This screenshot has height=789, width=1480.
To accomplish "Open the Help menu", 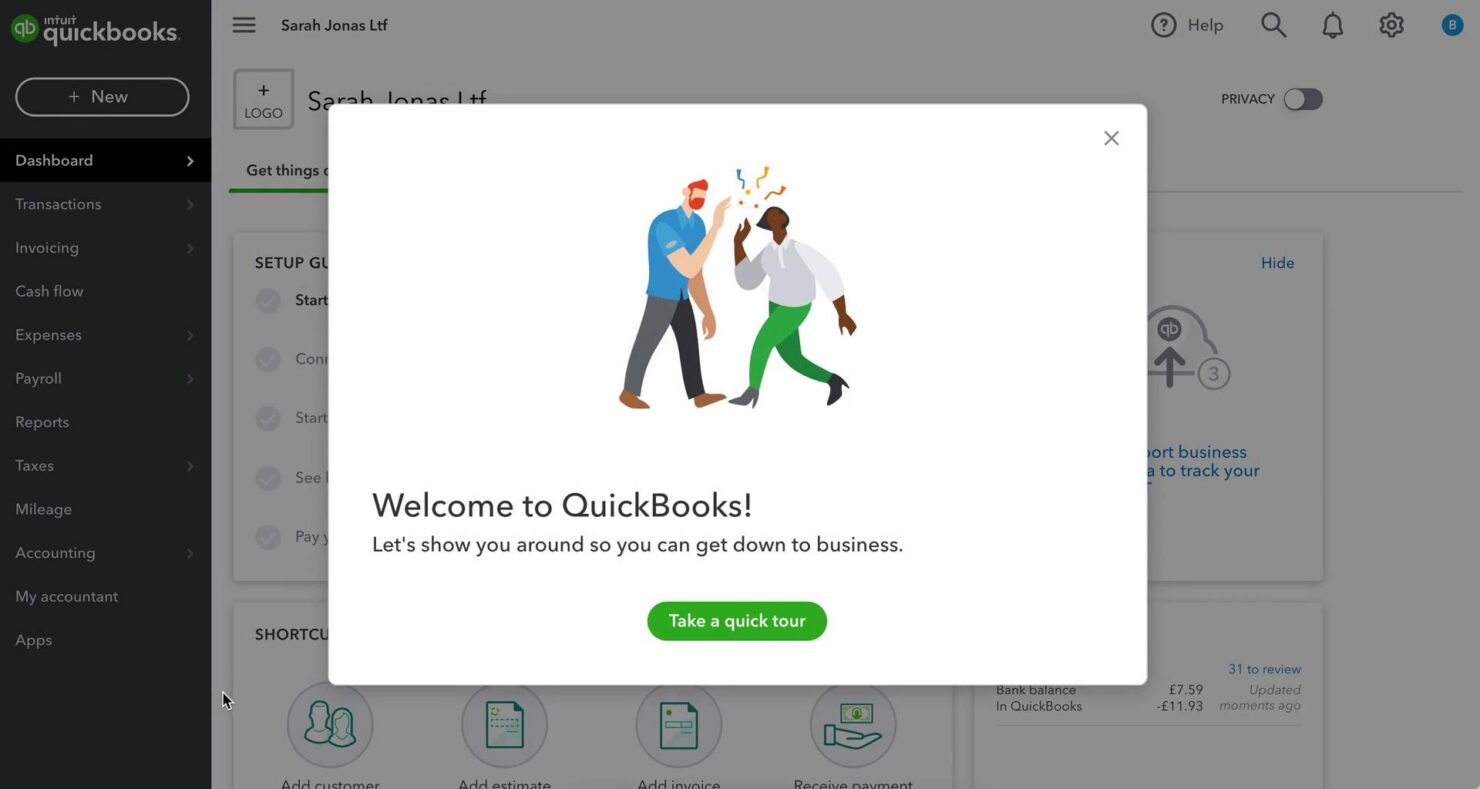I will pyautogui.click(x=1188, y=24).
